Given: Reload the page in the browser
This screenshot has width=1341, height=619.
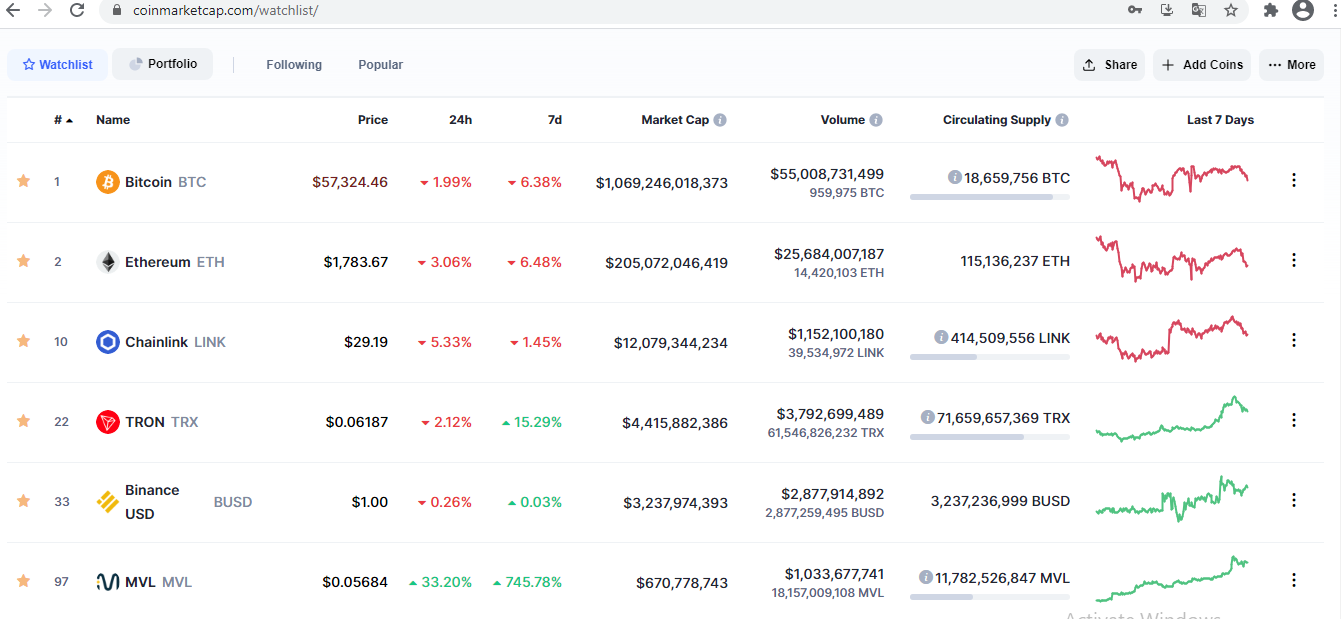Looking at the screenshot, I should pyautogui.click(x=77, y=10).
